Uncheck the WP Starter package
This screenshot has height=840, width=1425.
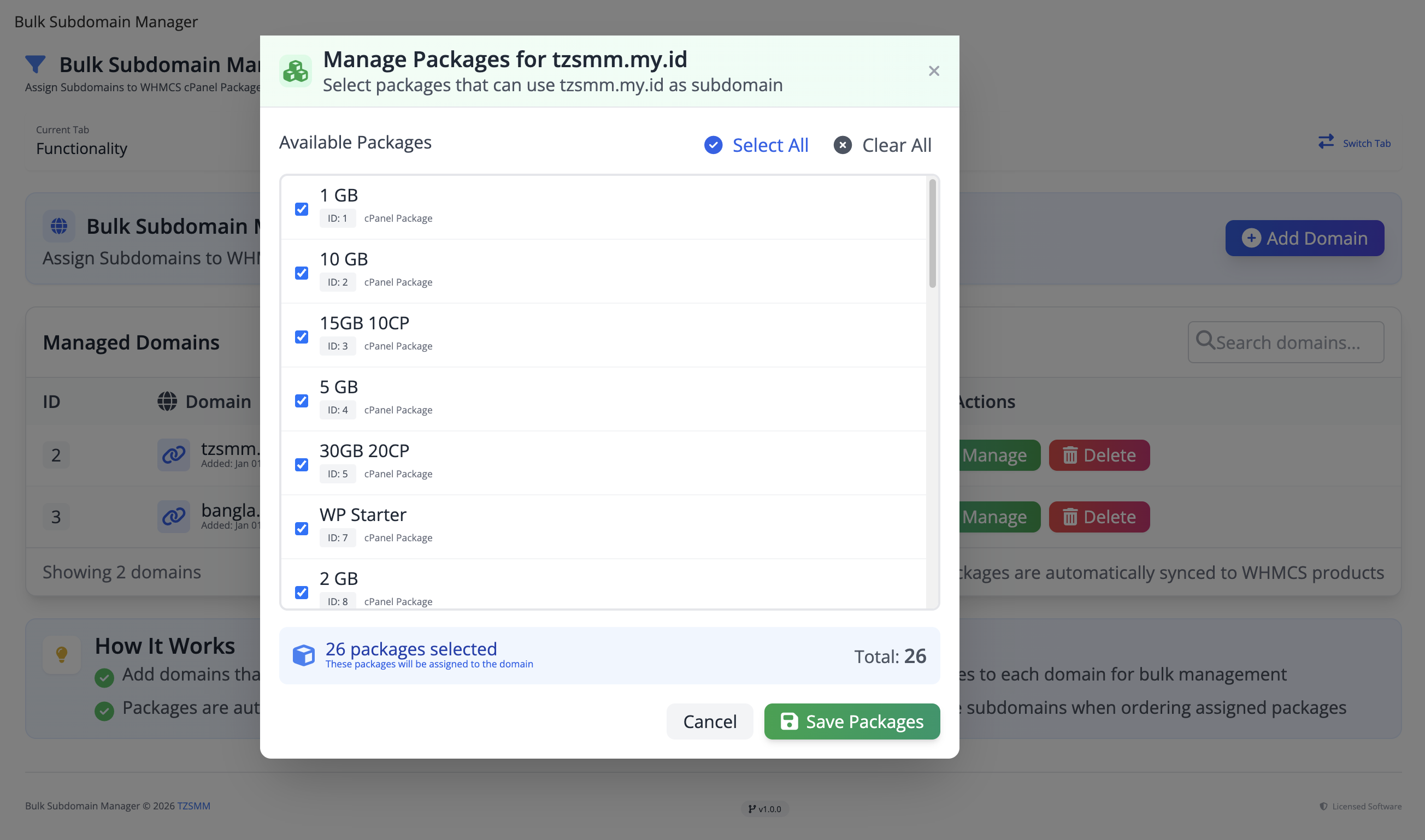(301, 528)
